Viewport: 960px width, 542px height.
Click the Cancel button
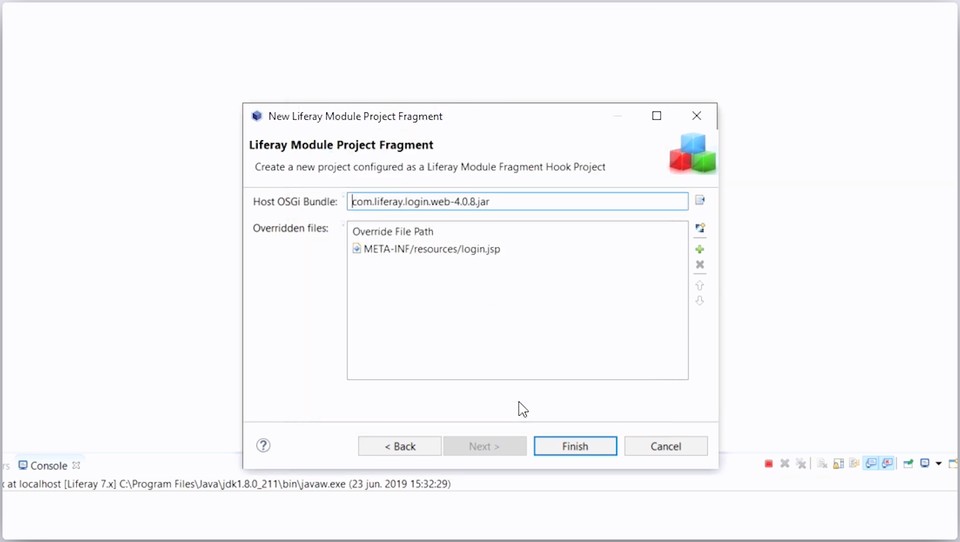(x=666, y=446)
